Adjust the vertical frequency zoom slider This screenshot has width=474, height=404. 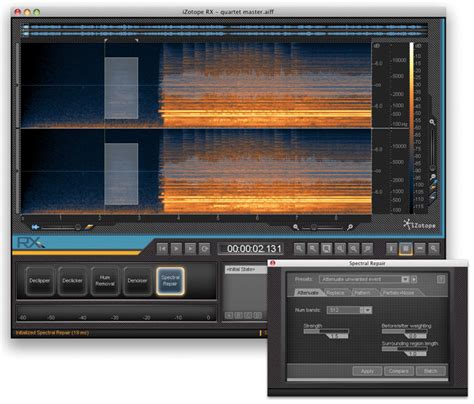(432, 150)
